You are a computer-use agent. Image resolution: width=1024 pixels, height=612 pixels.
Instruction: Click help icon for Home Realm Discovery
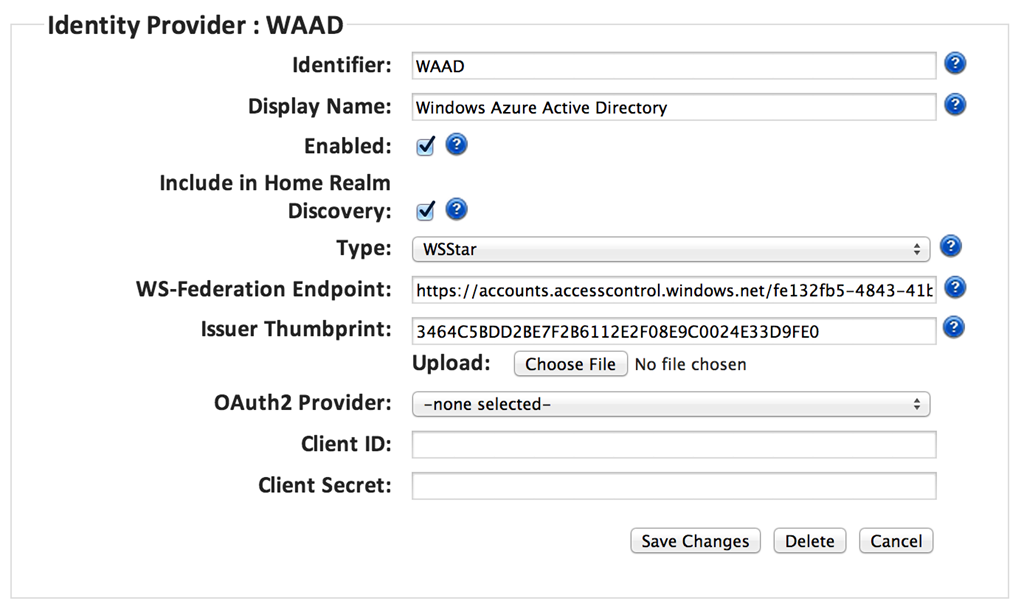456,209
